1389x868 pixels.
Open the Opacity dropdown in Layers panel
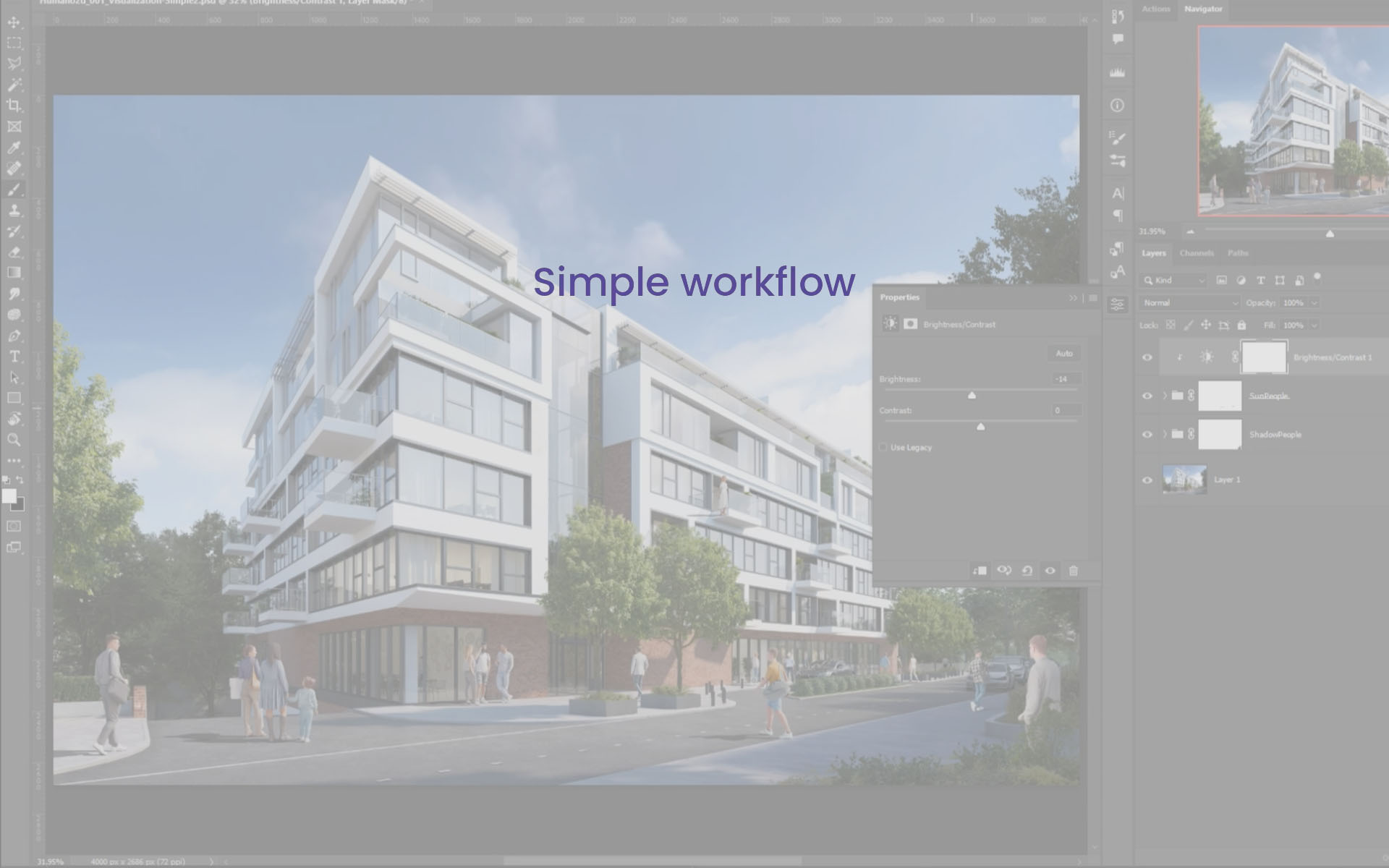pyautogui.click(x=1314, y=303)
